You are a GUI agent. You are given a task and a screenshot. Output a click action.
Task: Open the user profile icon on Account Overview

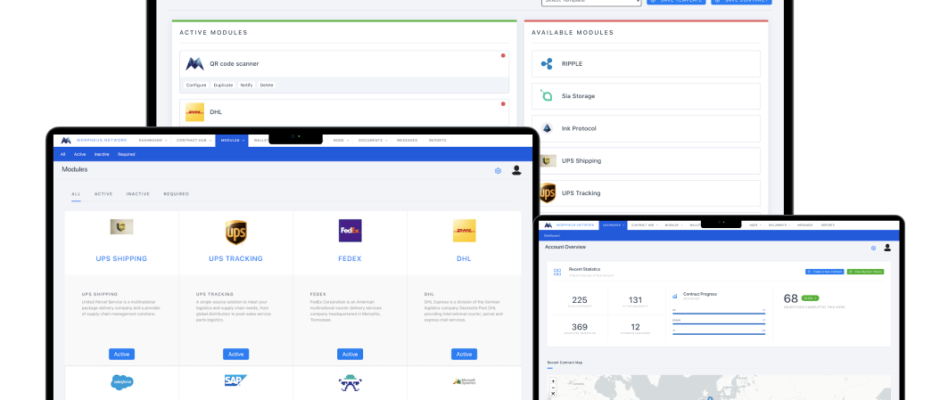pos(887,247)
